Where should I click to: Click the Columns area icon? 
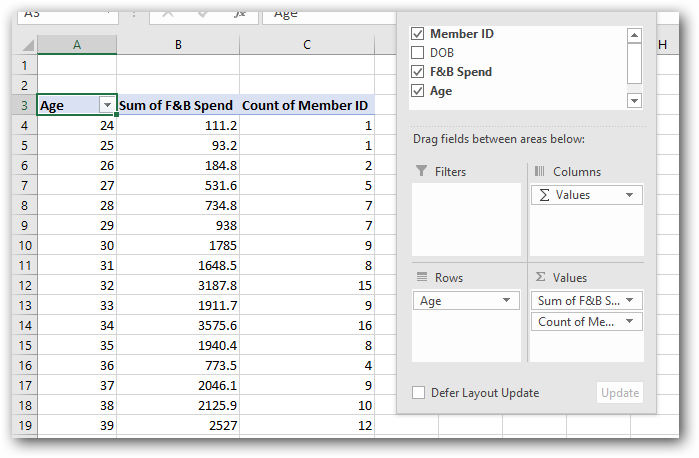pos(539,172)
